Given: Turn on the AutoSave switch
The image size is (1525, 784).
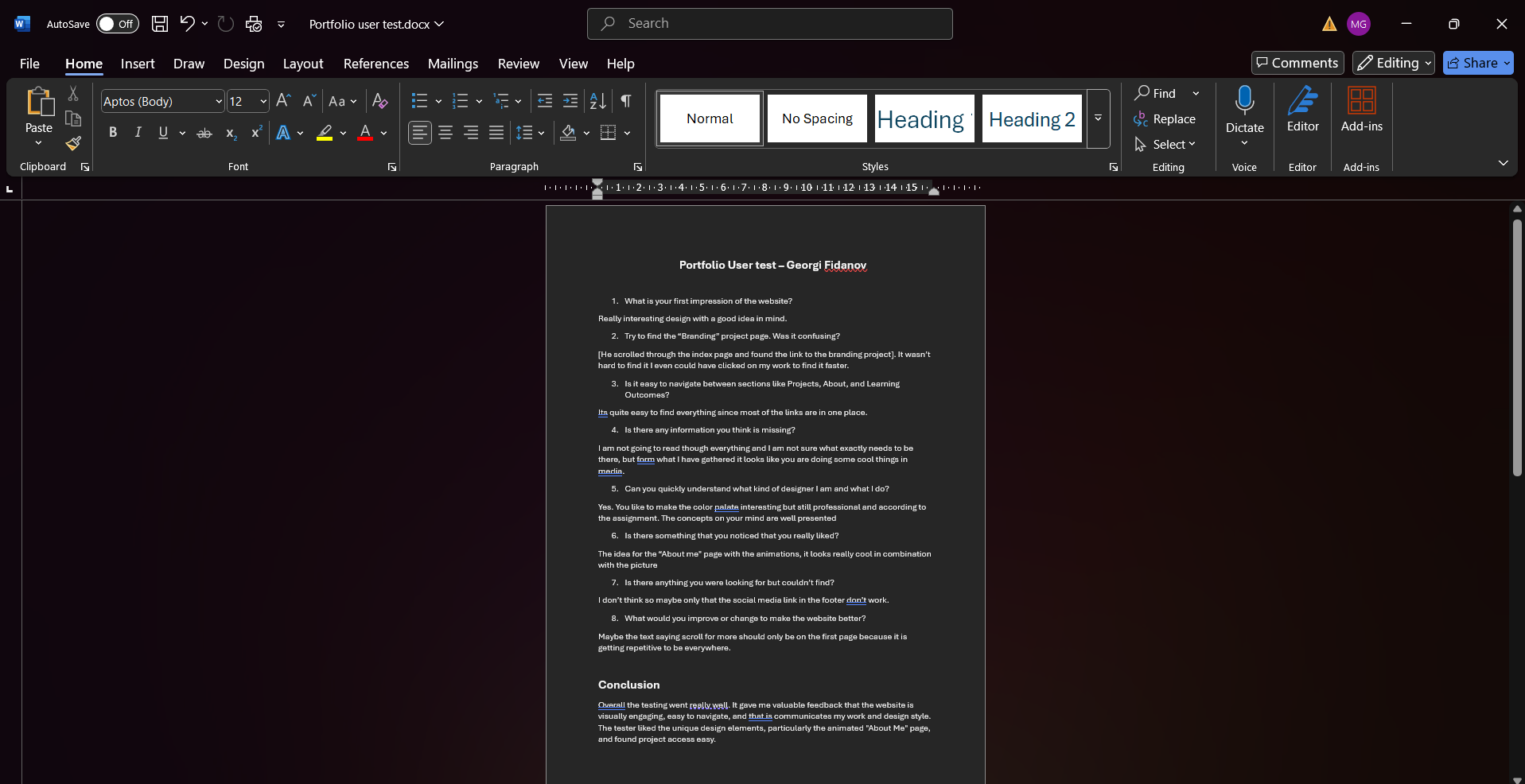Looking at the screenshot, I should (x=117, y=24).
